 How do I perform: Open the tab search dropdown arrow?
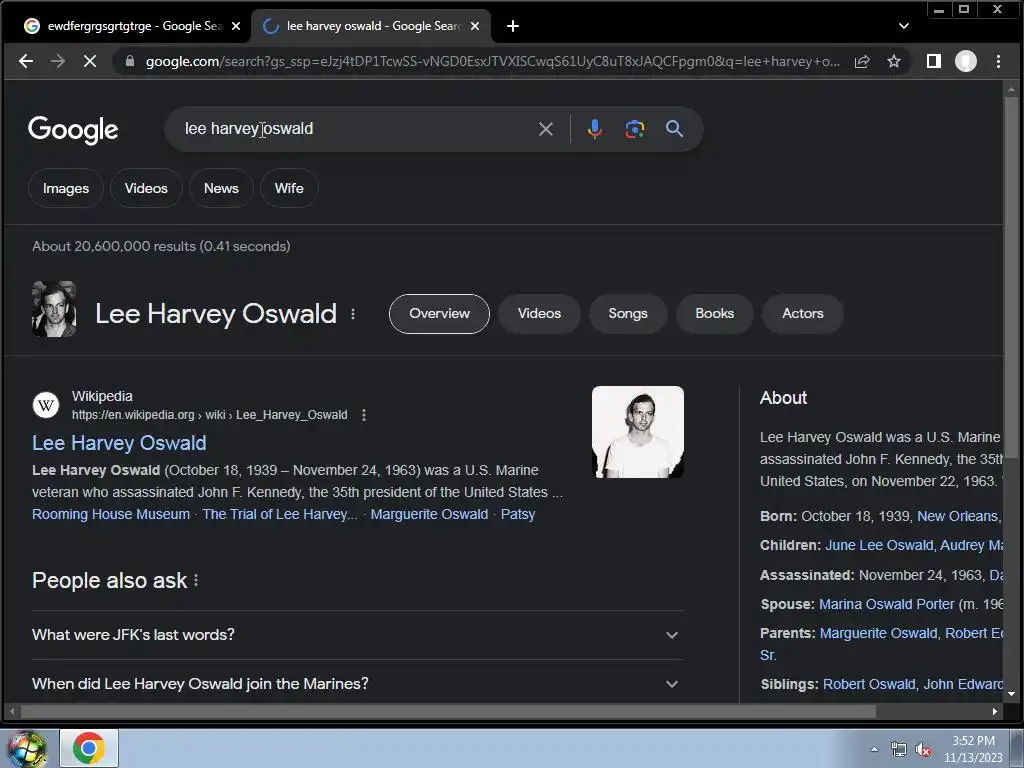pos(904,26)
